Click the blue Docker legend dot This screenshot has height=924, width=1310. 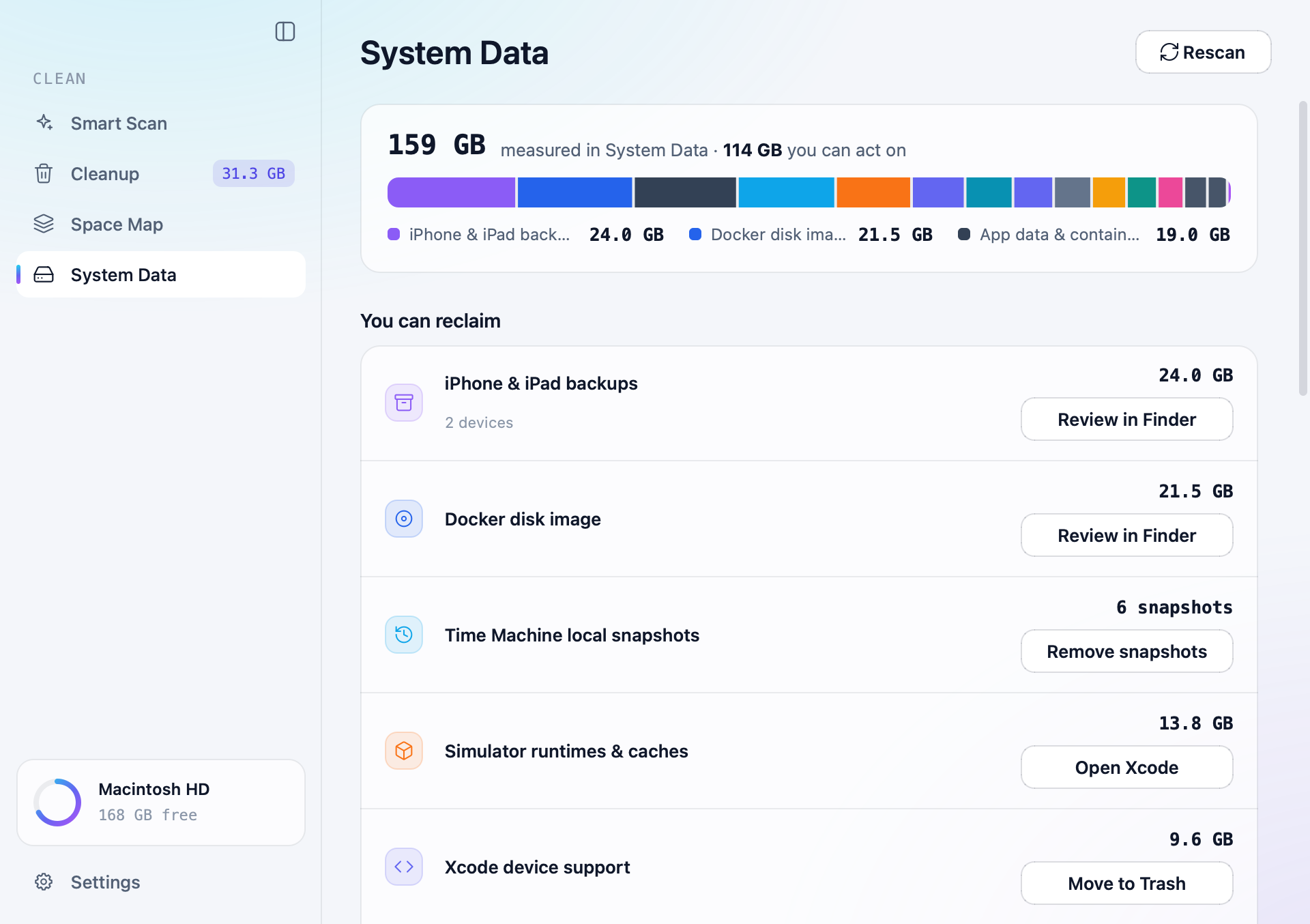tap(695, 234)
